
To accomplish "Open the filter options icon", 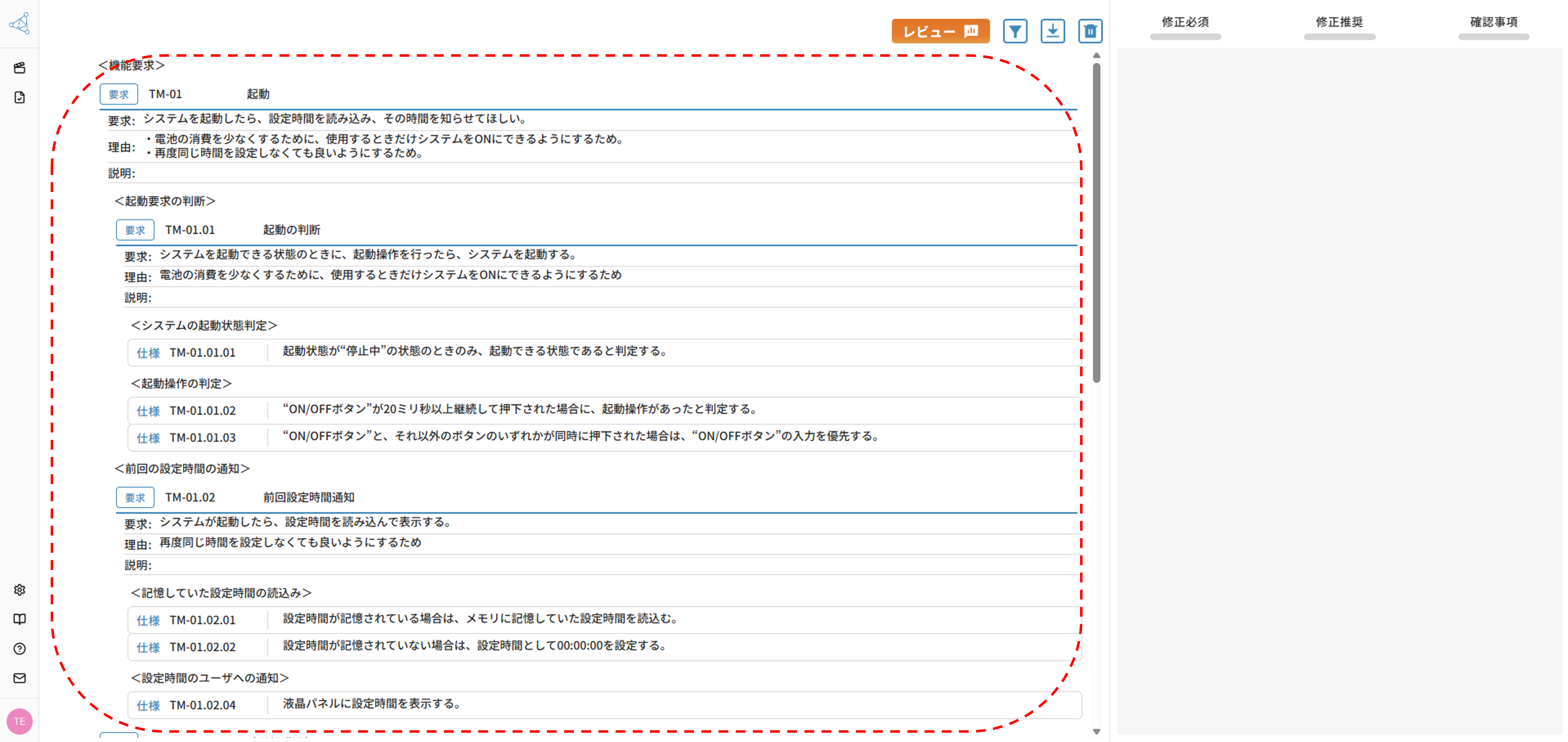I will pyautogui.click(x=1015, y=31).
